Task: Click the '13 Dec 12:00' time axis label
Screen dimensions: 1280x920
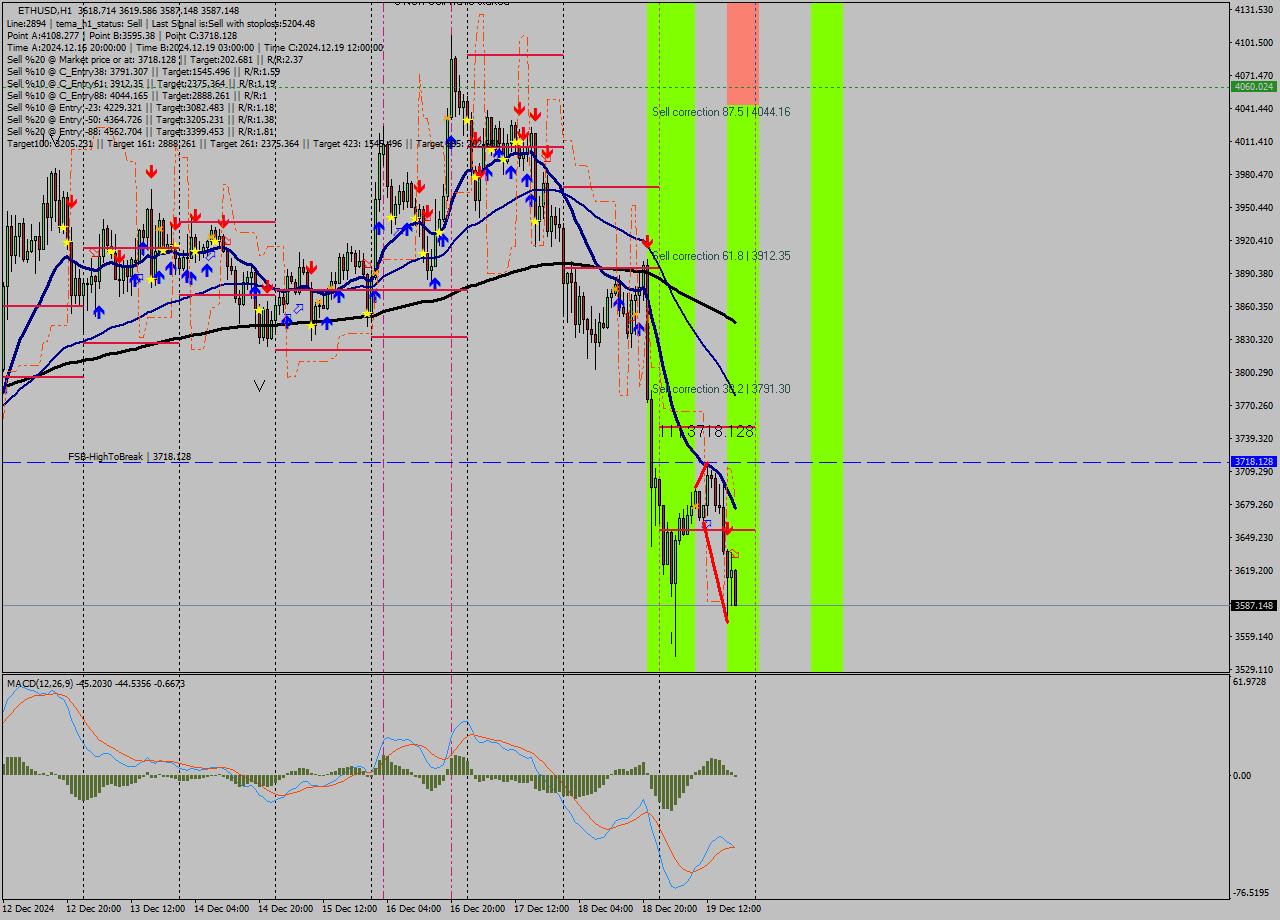Action: pyautogui.click(x=157, y=909)
